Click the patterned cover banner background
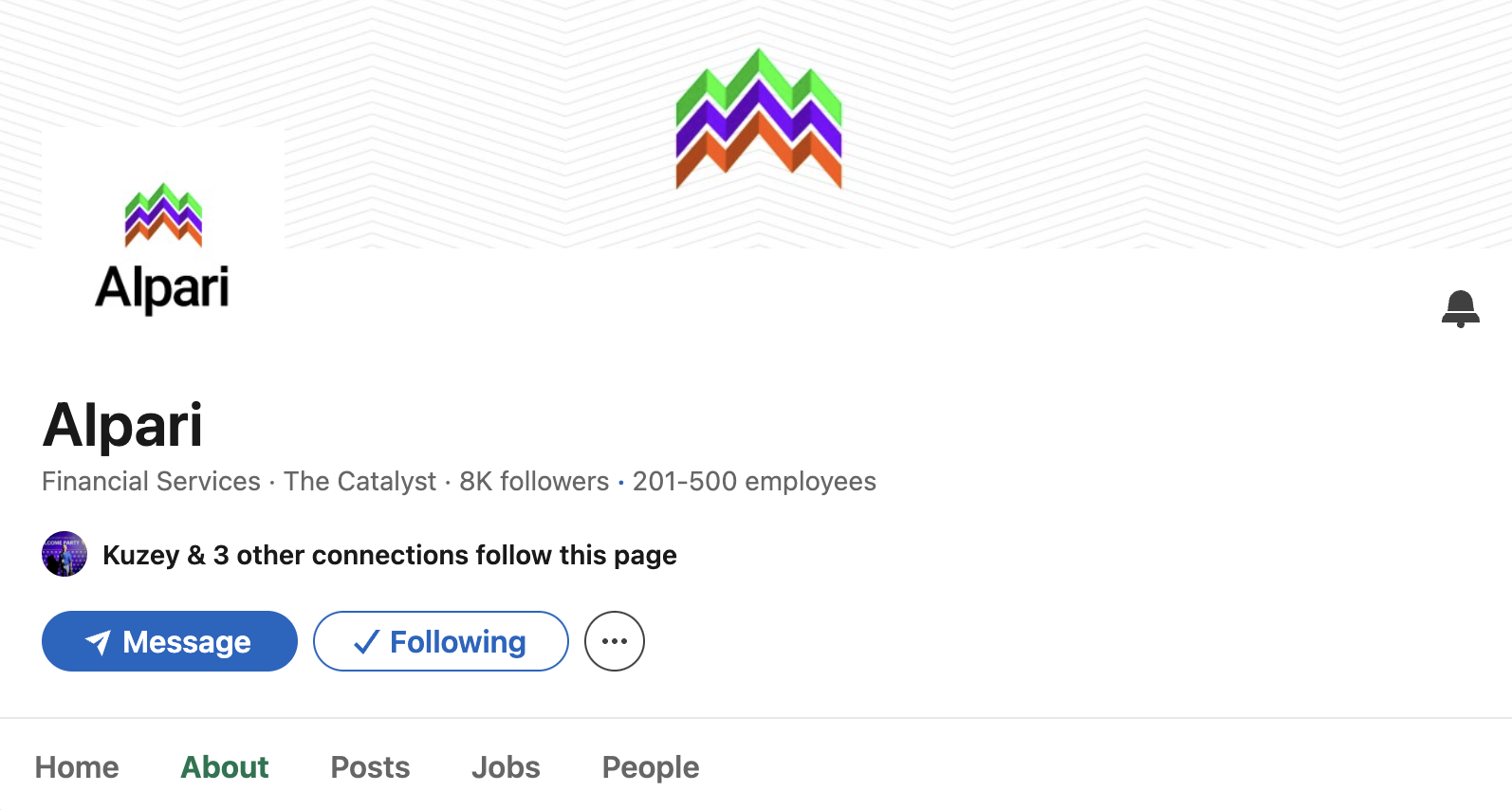This screenshot has height=810, width=1512. [x=1138, y=123]
